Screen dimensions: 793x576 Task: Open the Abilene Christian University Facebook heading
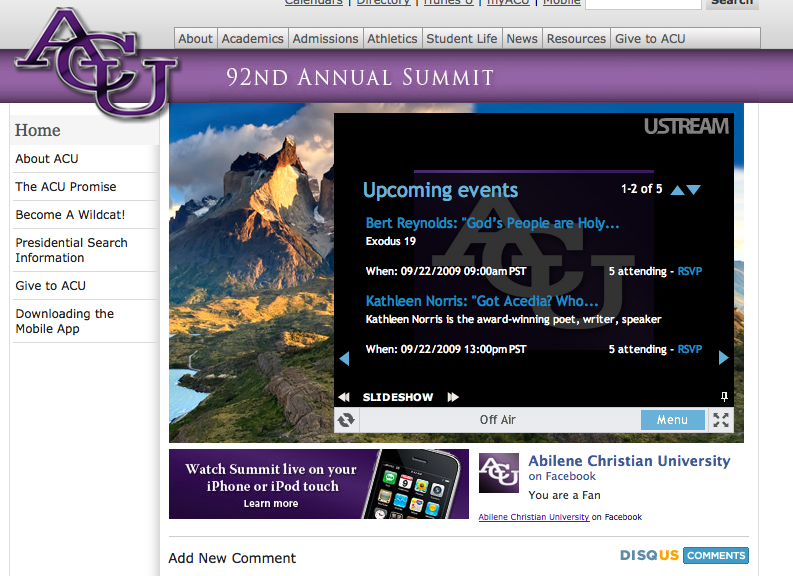click(x=629, y=461)
